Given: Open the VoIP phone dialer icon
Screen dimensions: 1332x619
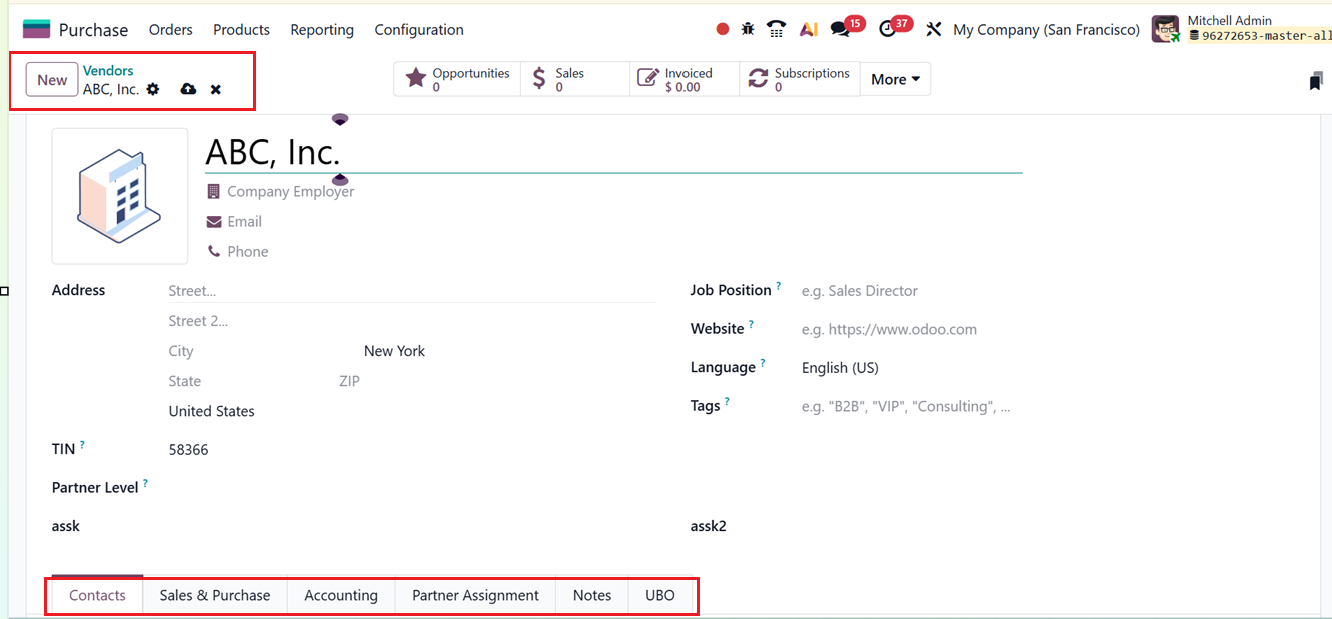Looking at the screenshot, I should coord(776,29).
